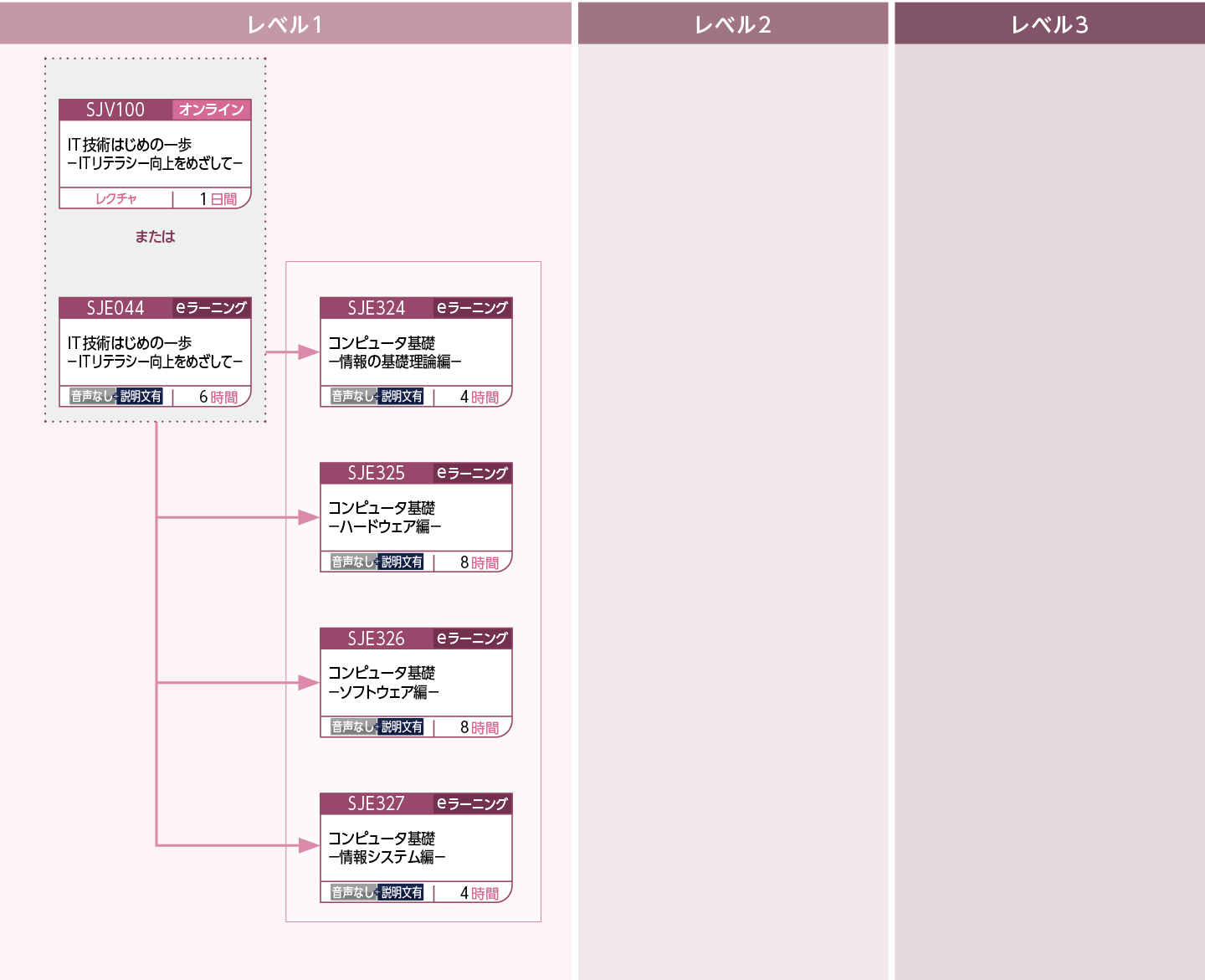Open SJE326 コンピュータ基礎 ソフトウェア編 course

pos(415,682)
